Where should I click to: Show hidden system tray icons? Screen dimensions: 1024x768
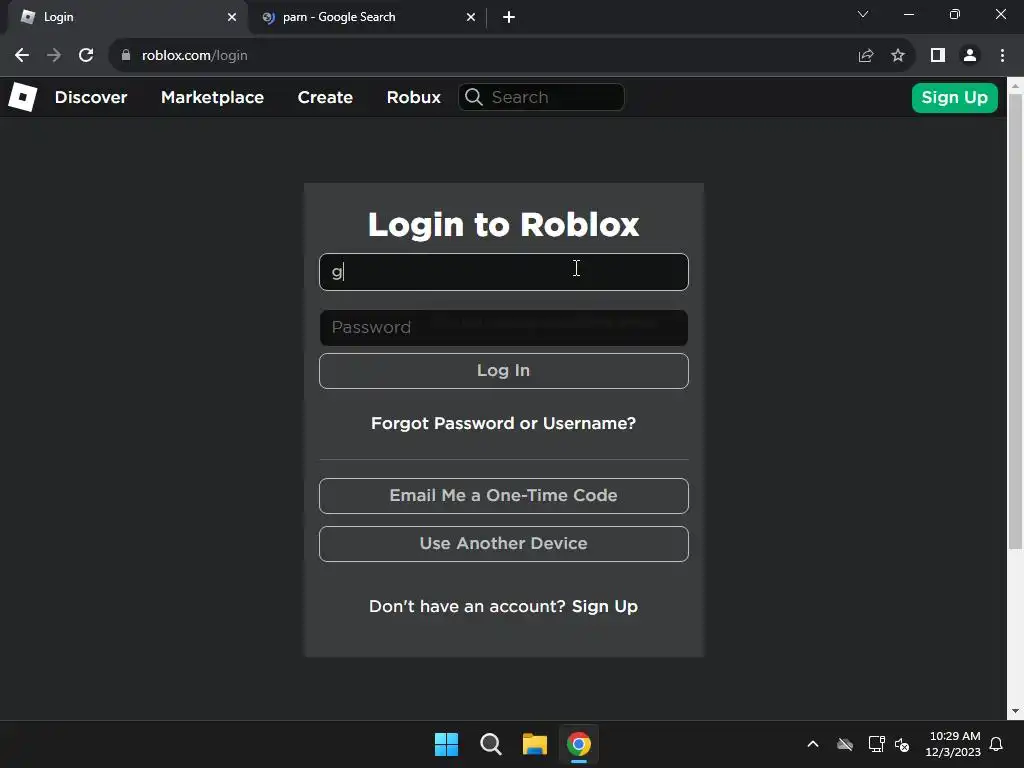click(x=813, y=744)
